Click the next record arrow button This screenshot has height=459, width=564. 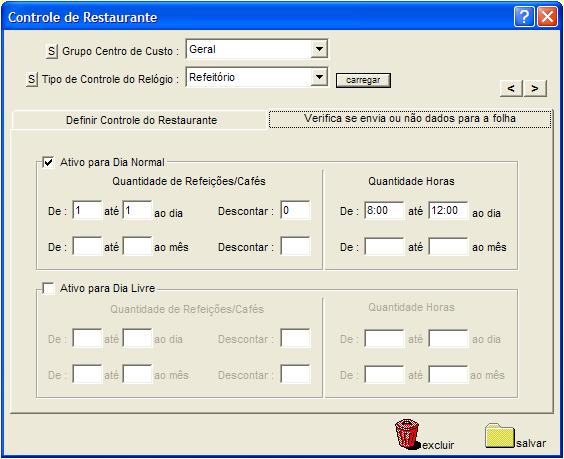tap(535, 88)
